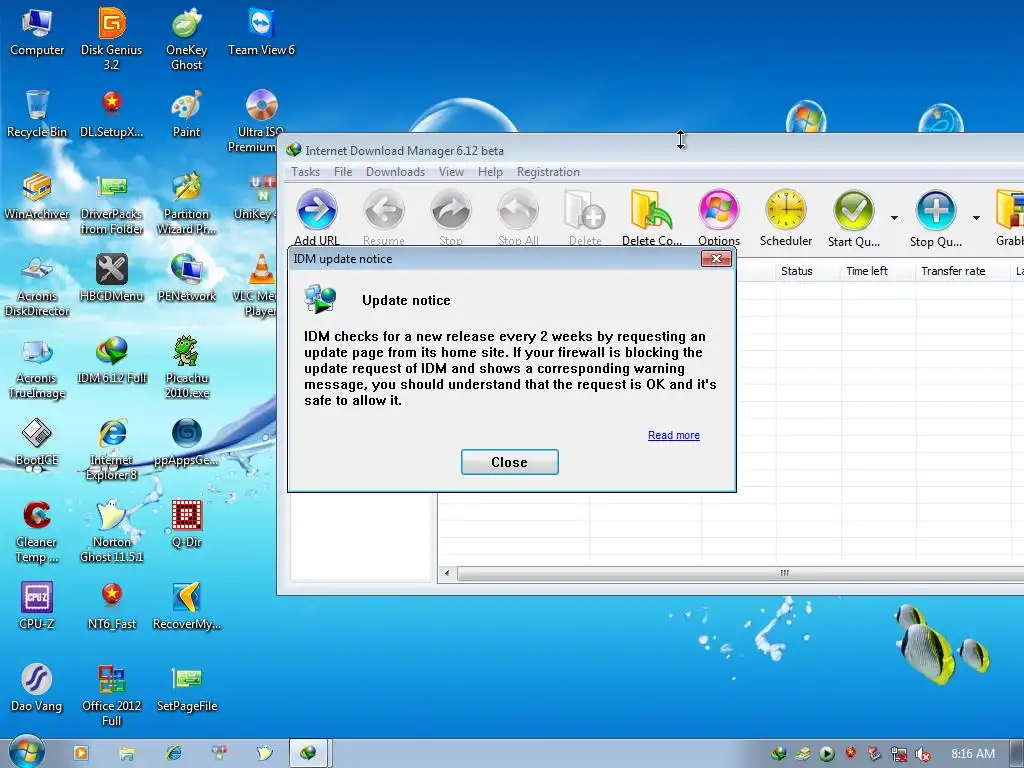Select the BootICE desktop icon

point(37,441)
